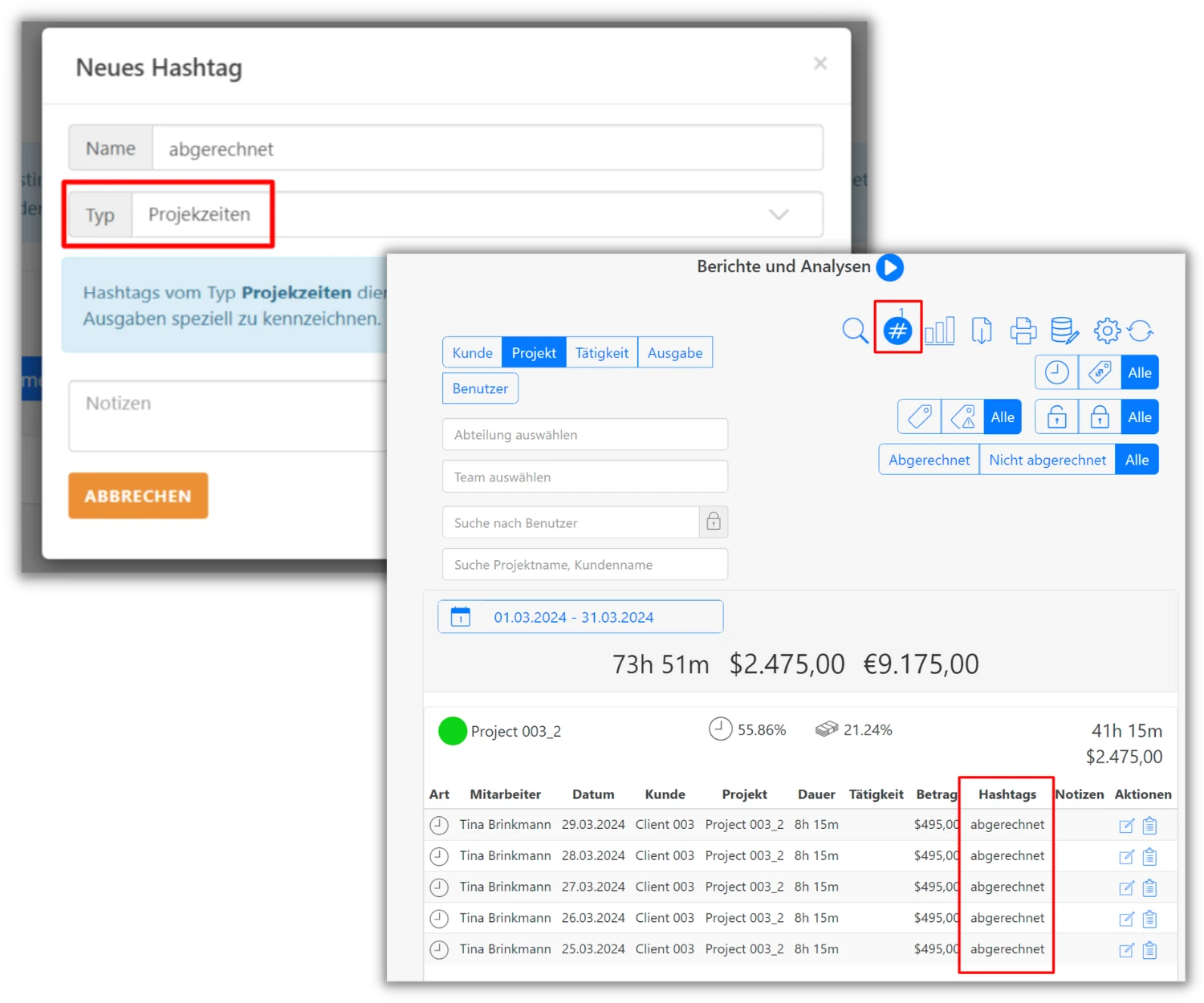Expand the Typ Projekzeiten dropdown
The image size is (1204, 1003).
tap(778, 214)
